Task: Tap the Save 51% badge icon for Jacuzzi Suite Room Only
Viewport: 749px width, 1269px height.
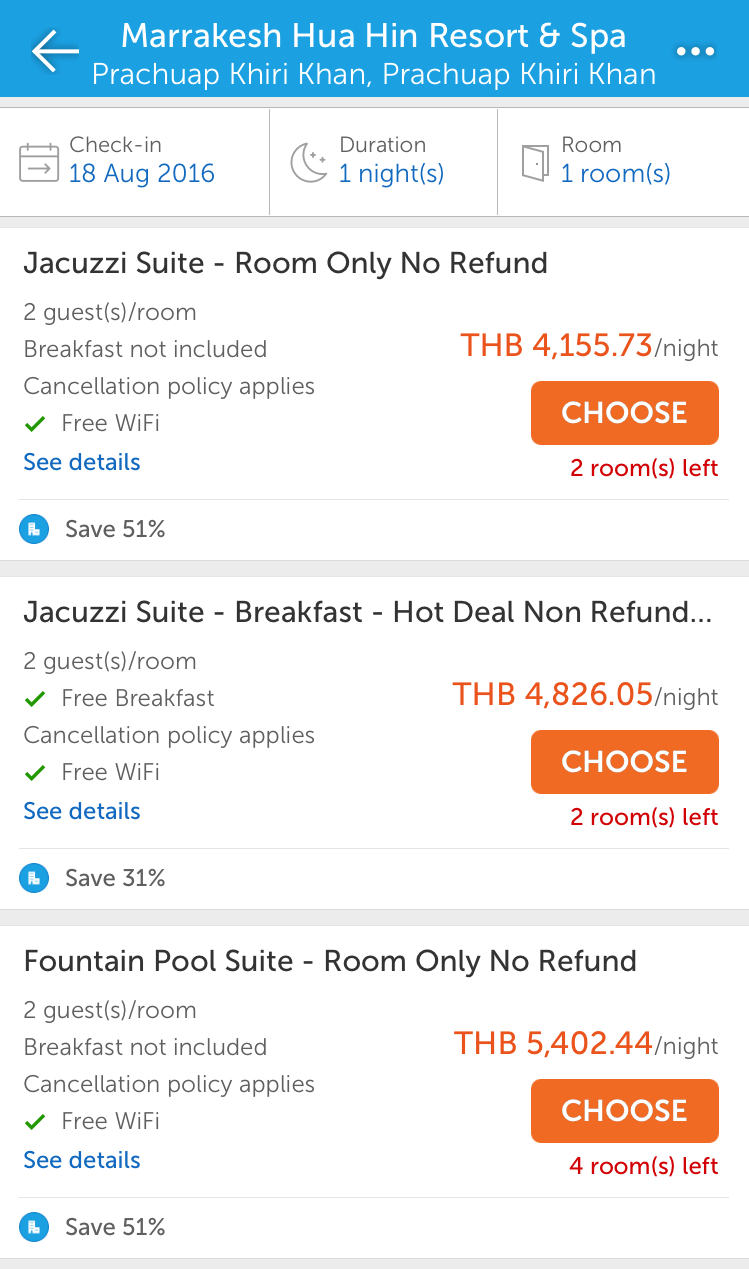Action: pos(34,529)
